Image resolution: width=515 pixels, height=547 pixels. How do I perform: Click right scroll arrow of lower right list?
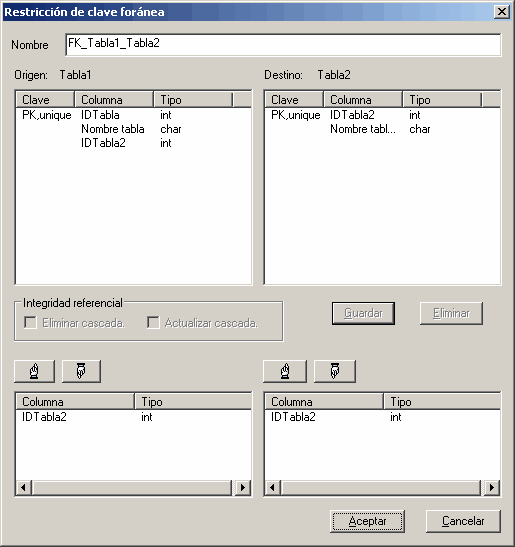click(492, 487)
